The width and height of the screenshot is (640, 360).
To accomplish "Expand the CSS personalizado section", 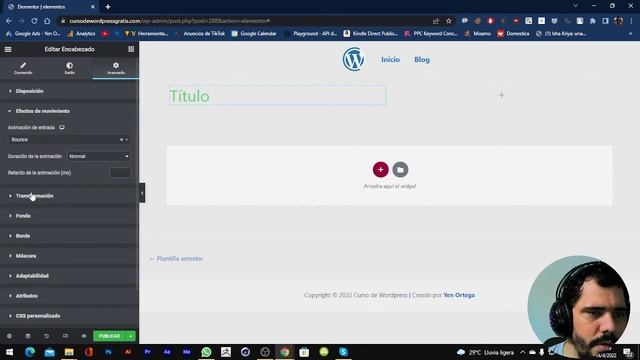I will click(69, 316).
